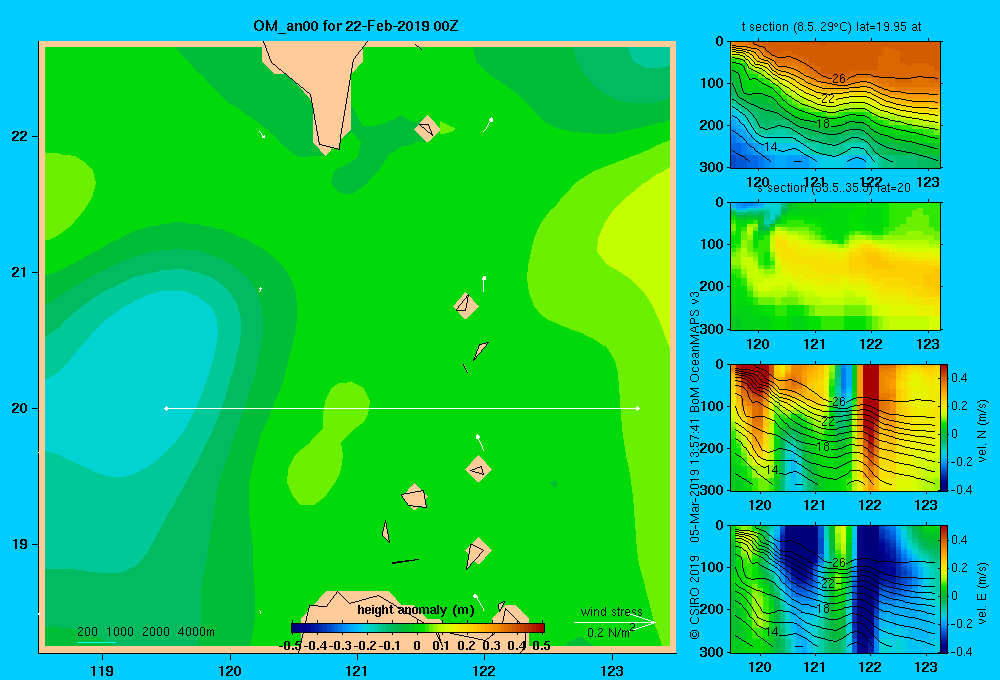The image size is (1000, 680).
Task: Click the east endpoint marker of the section line
Action: coord(638,408)
